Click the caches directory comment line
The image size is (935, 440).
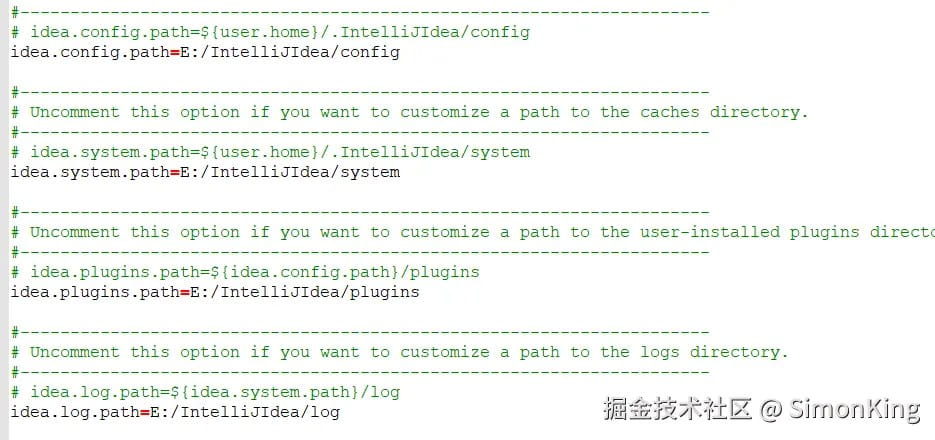coord(410,112)
